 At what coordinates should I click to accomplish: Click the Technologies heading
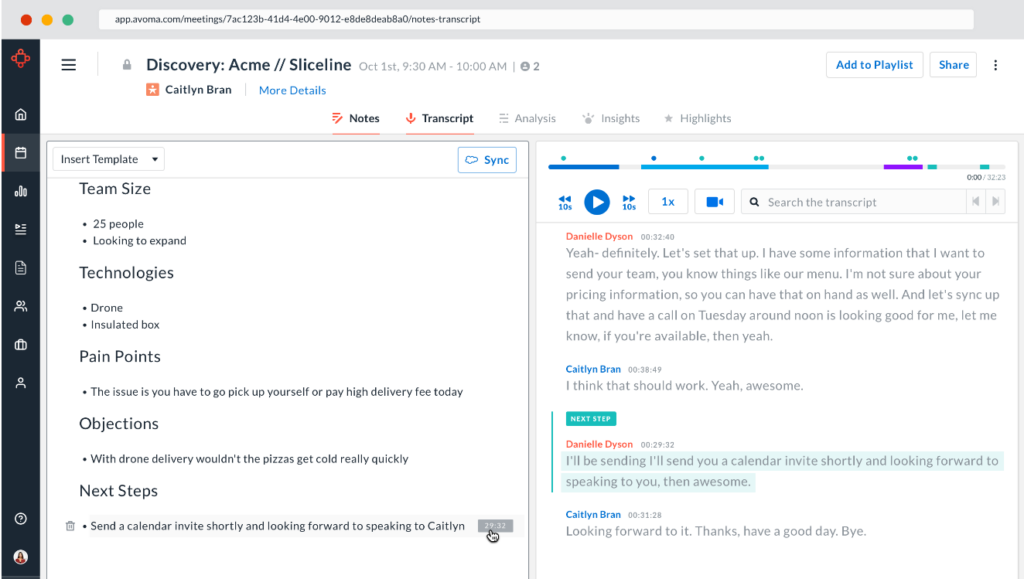126,273
